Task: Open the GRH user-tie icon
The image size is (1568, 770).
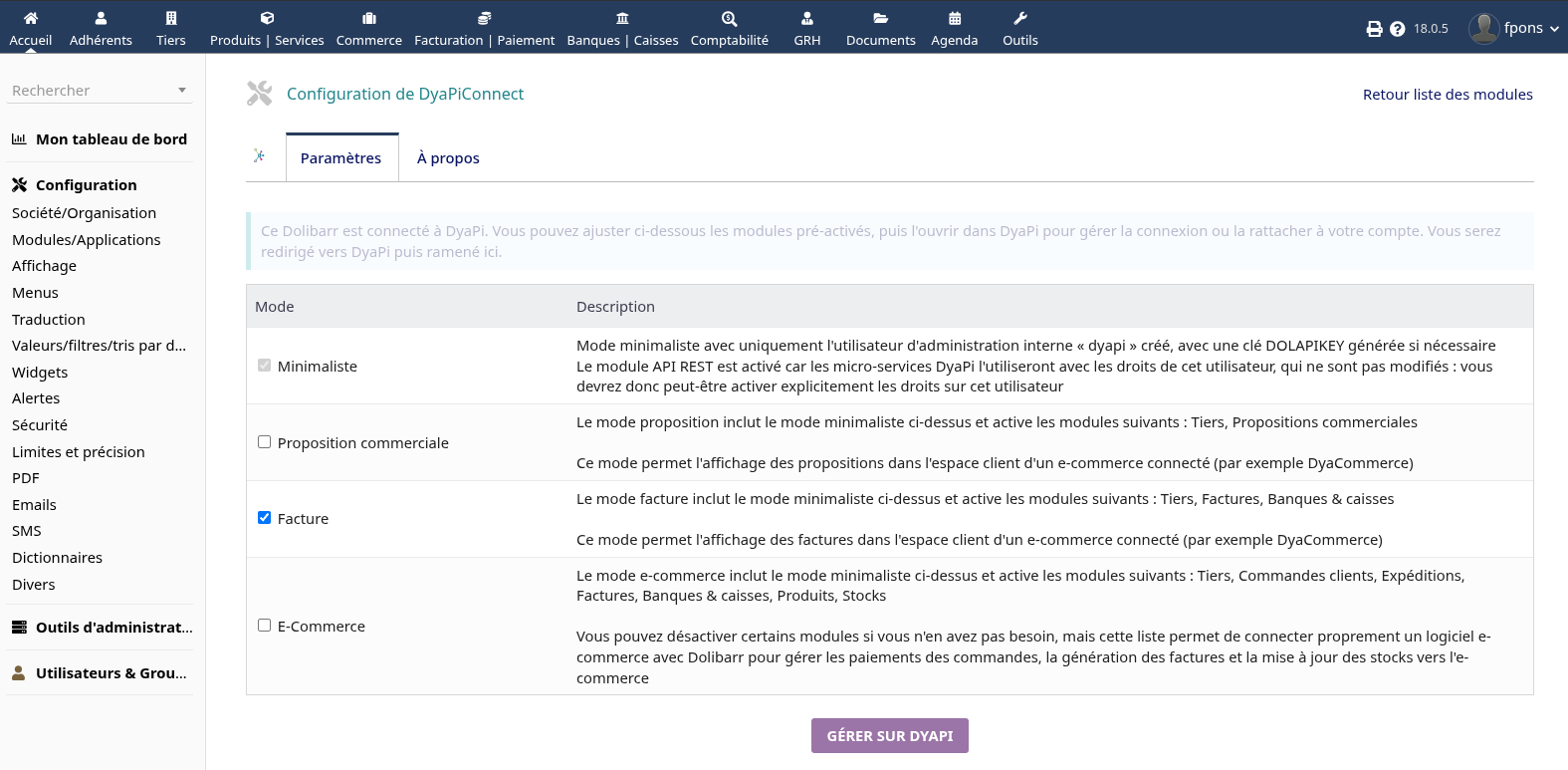Action: 807,18
